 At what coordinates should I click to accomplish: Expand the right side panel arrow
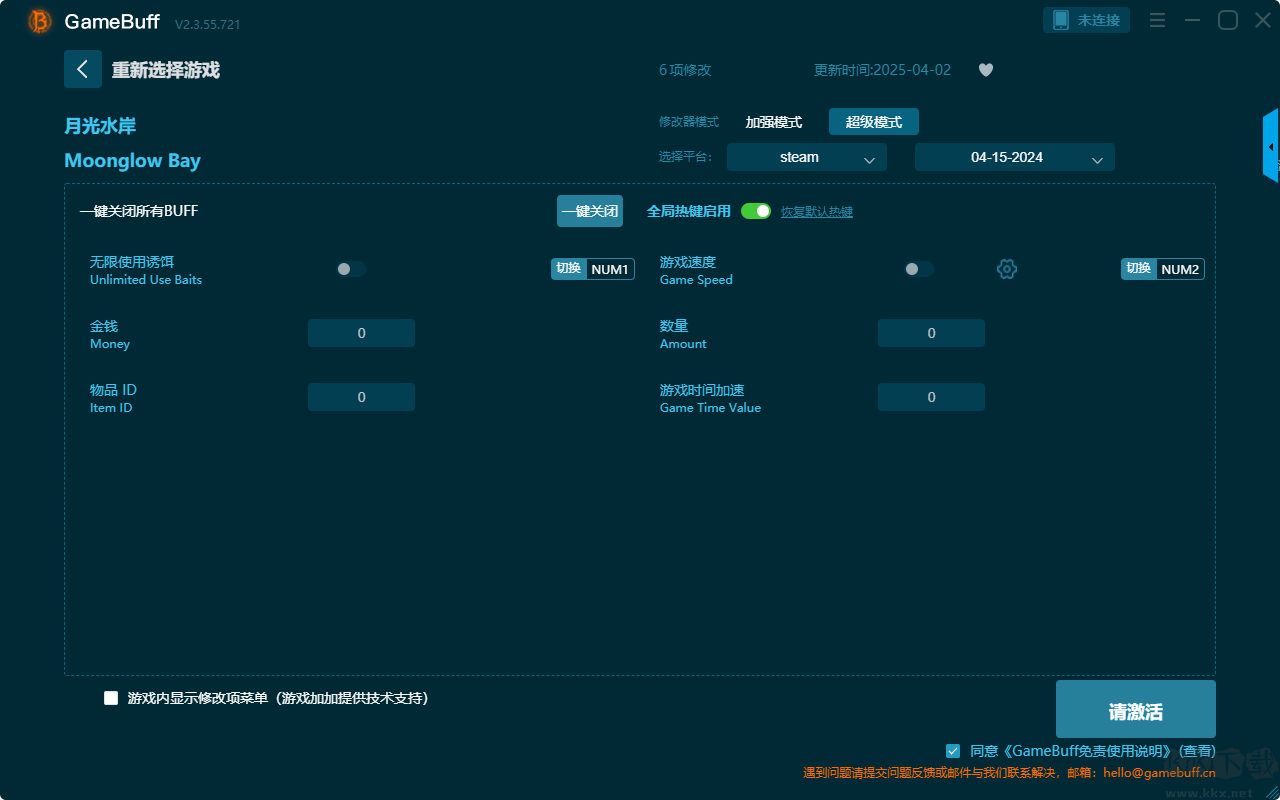click(x=1271, y=146)
